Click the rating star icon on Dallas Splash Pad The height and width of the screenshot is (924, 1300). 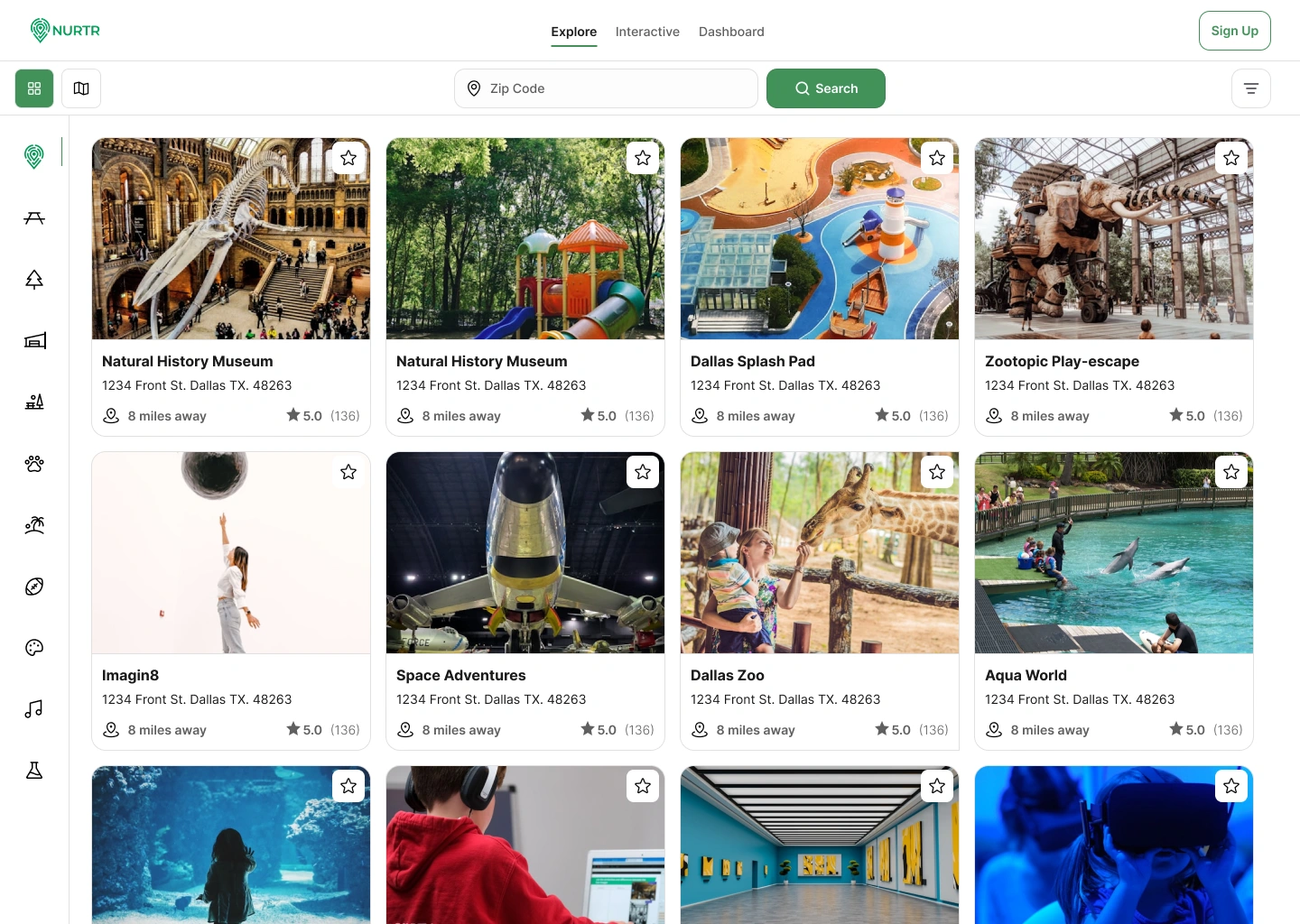tap(882, 415)
